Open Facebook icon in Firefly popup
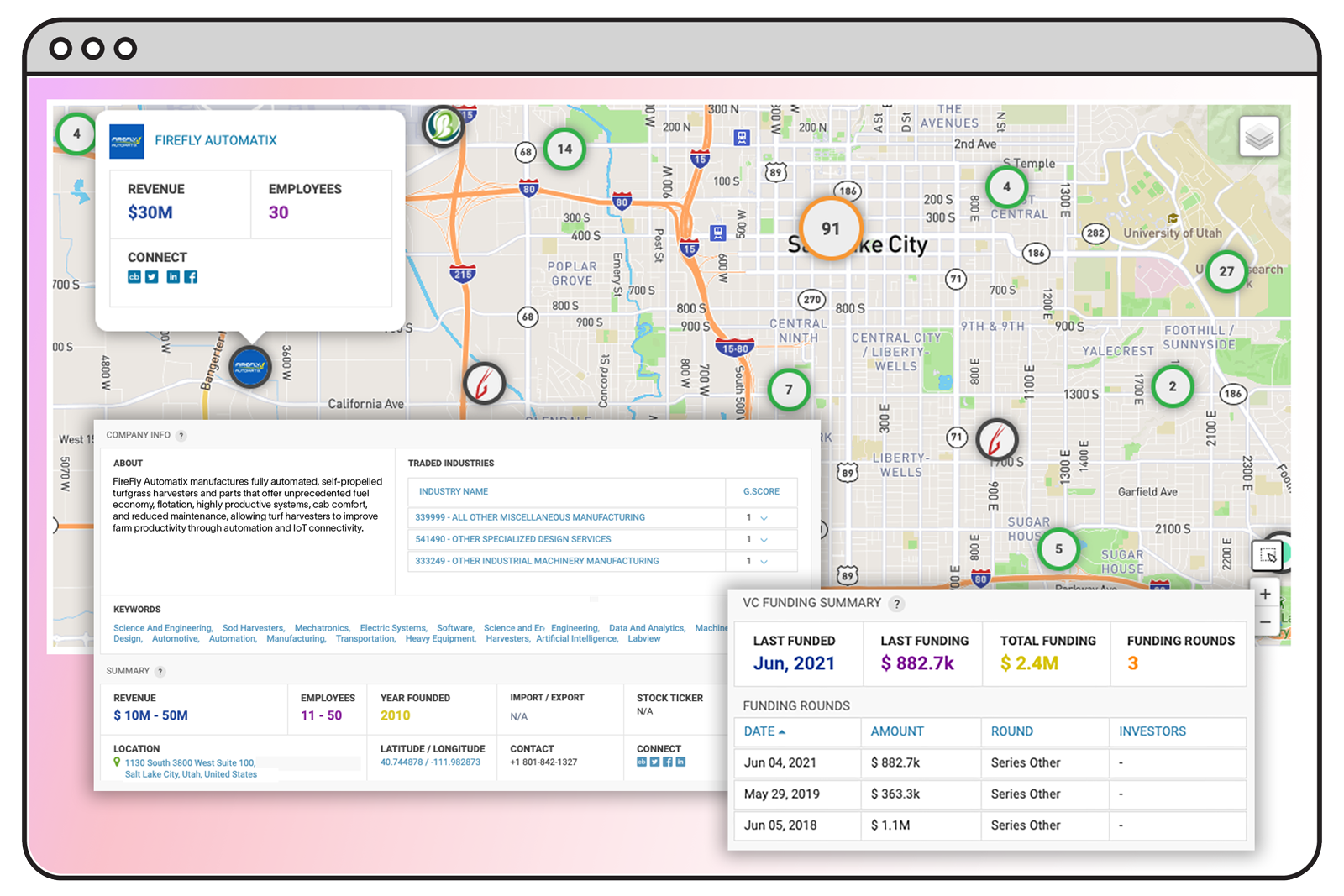The image size is (1344, 896). (x=192, y=277)
